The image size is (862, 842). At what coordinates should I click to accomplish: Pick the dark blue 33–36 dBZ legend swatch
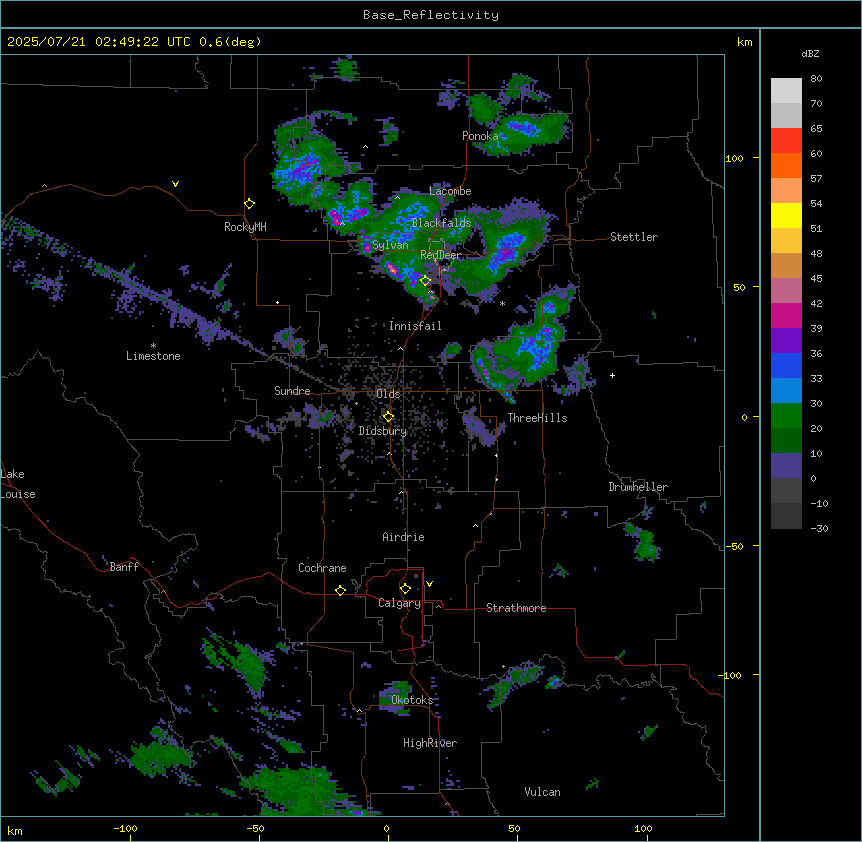(x=786, y=365)
